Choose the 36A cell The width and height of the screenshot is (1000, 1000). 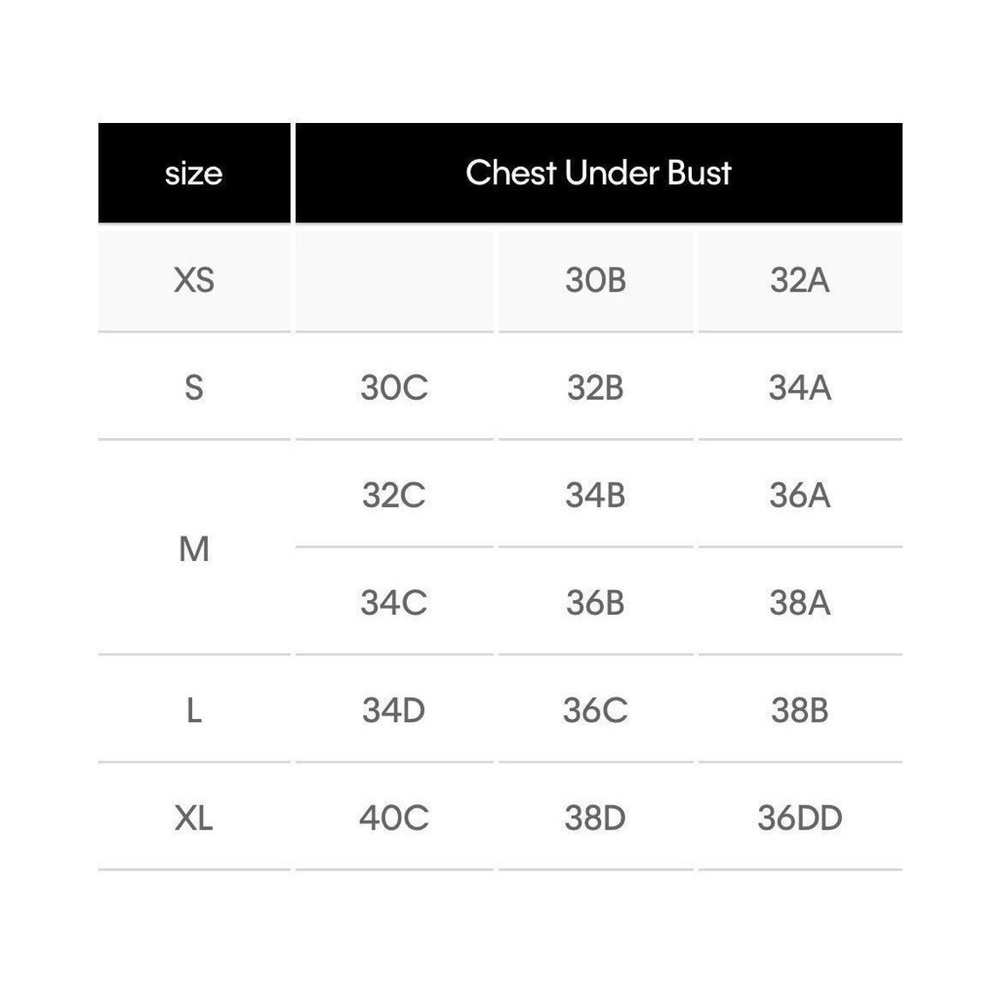tap(800, 495)
